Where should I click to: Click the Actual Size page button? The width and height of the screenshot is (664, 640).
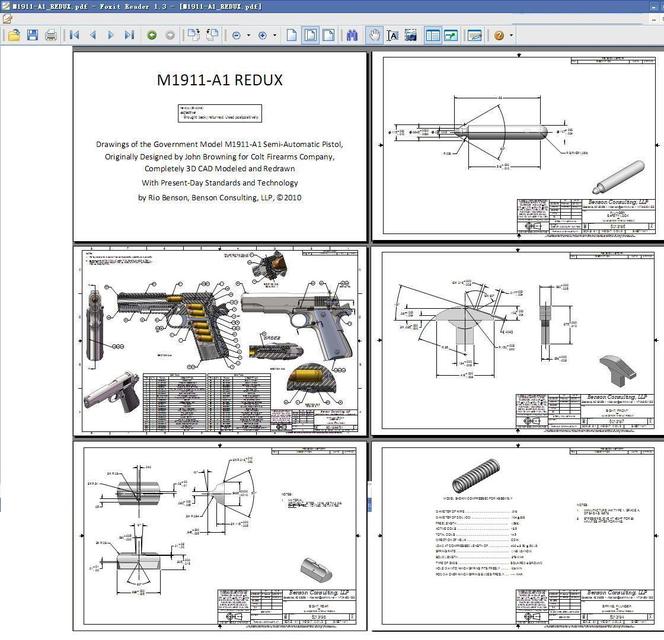(x=291, y=35)
